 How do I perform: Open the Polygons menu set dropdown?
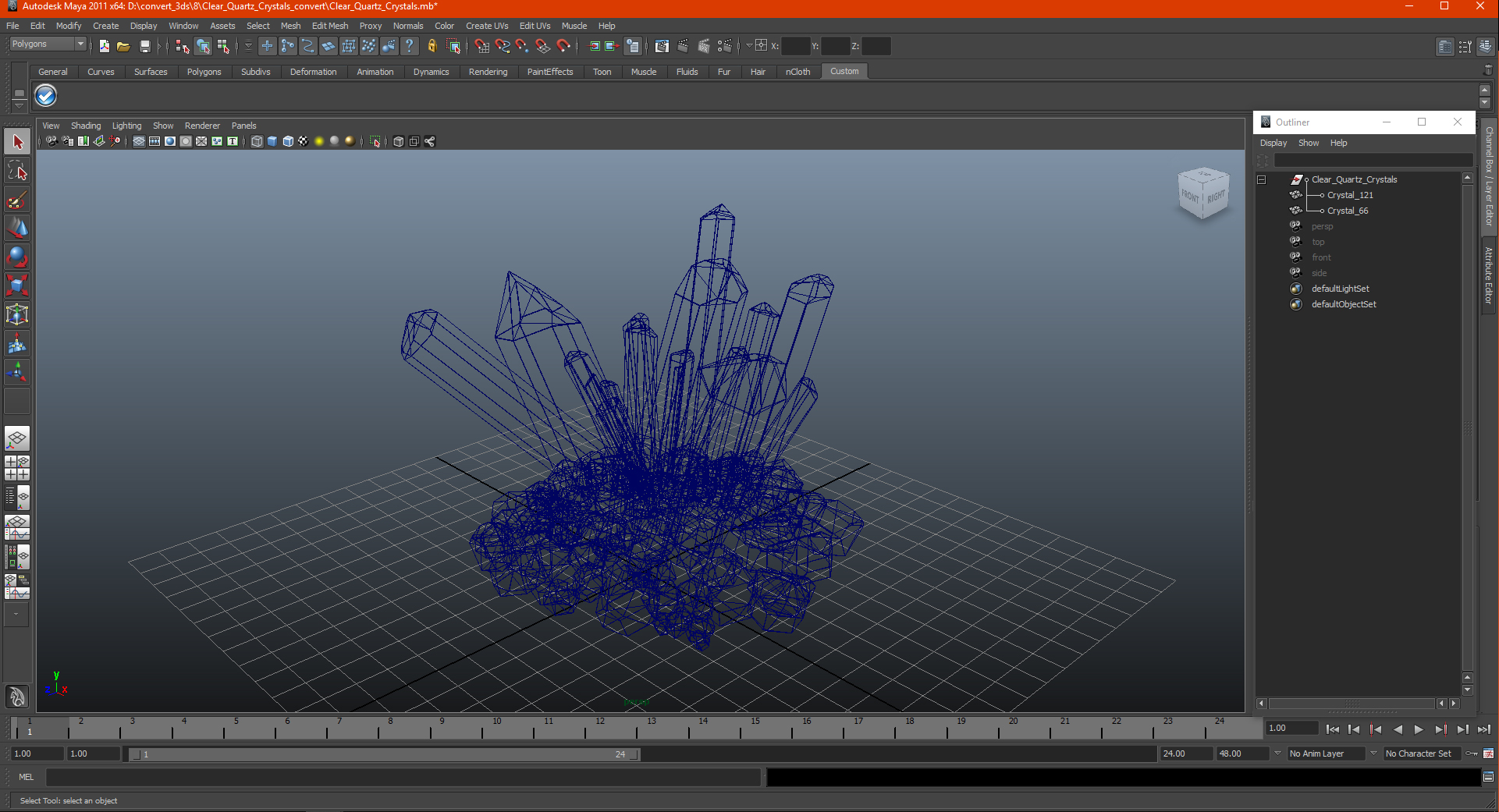click(x=48, y=44)
